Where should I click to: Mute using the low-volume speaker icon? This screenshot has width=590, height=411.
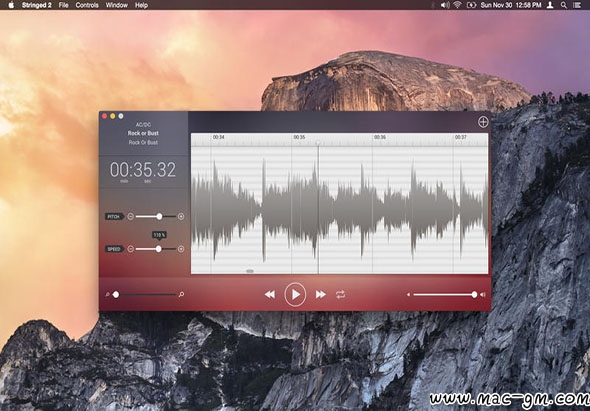(409, 295)
